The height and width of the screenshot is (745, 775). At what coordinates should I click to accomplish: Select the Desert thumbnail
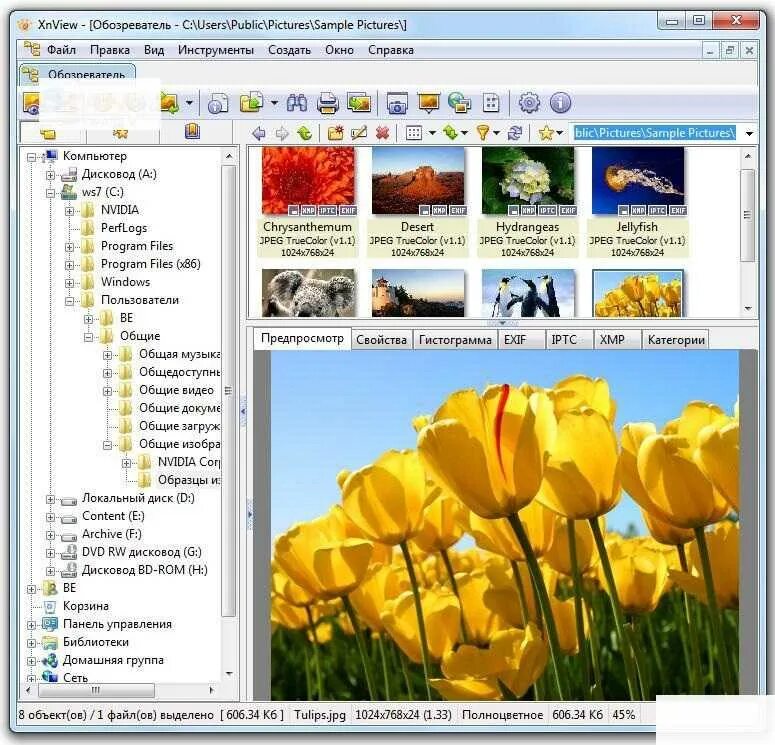tap(418, 202)
